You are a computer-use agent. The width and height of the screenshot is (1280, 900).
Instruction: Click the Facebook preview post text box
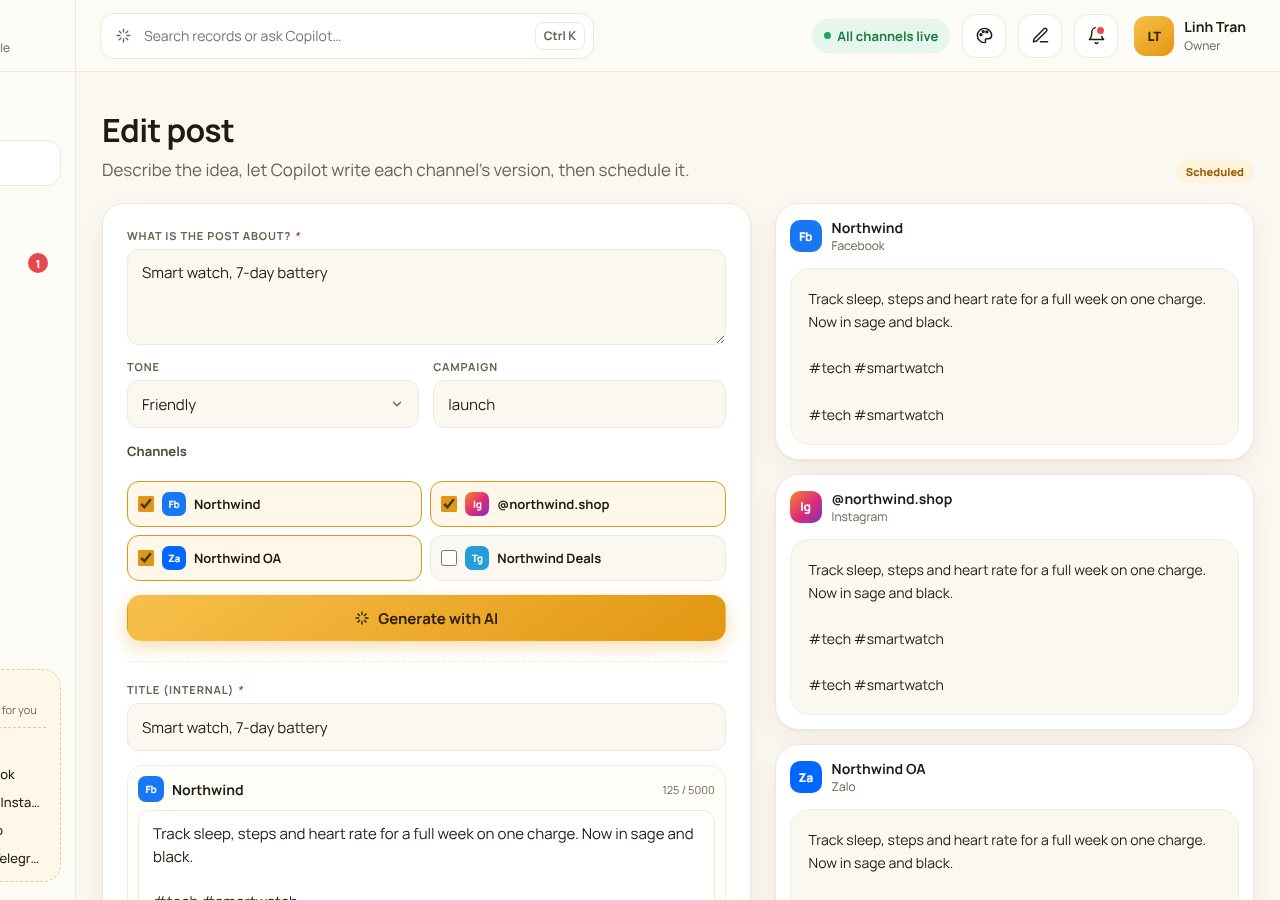[x=1014, y=356]
